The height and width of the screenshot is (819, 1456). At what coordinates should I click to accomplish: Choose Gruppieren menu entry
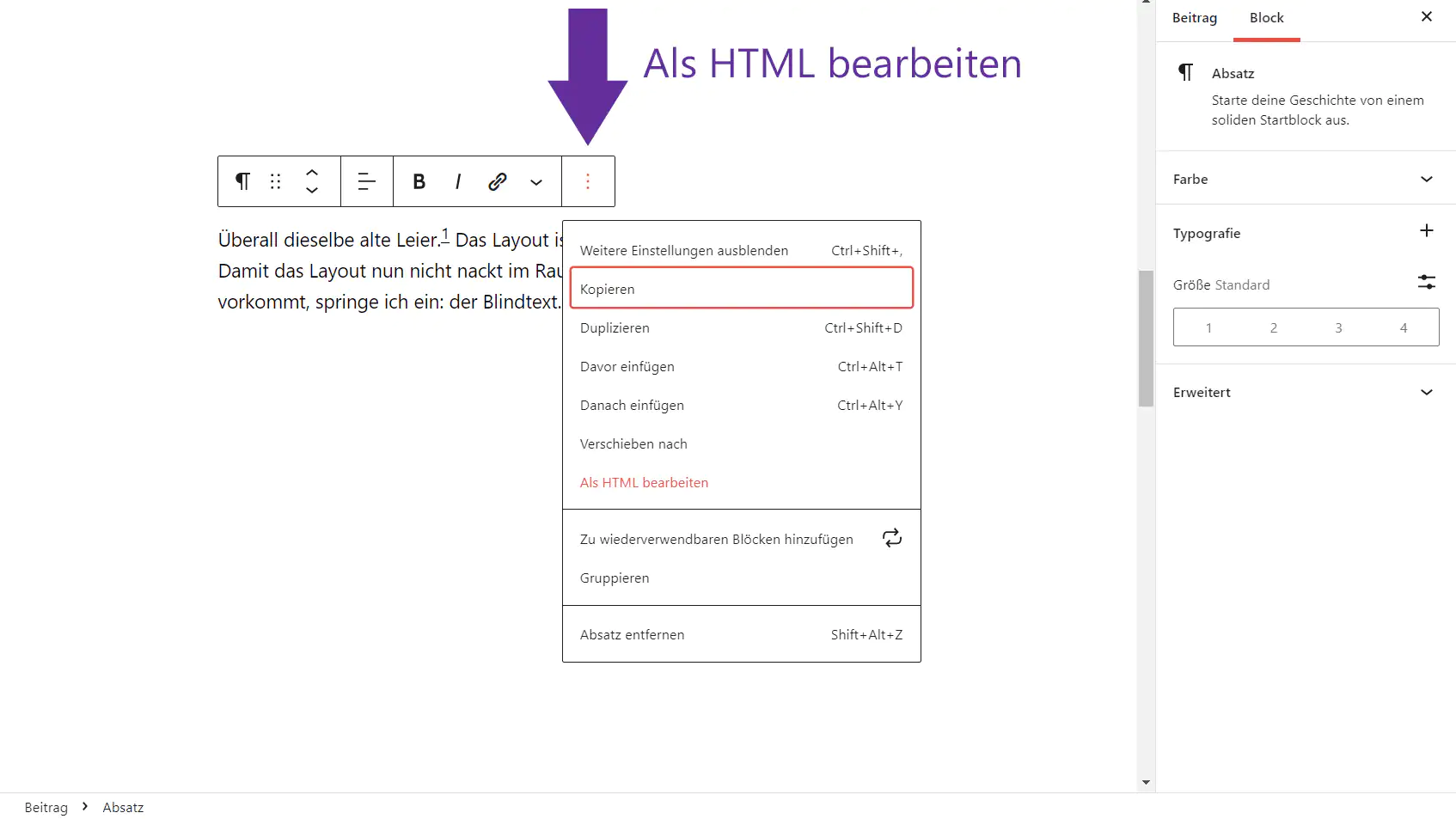(742, 578)
